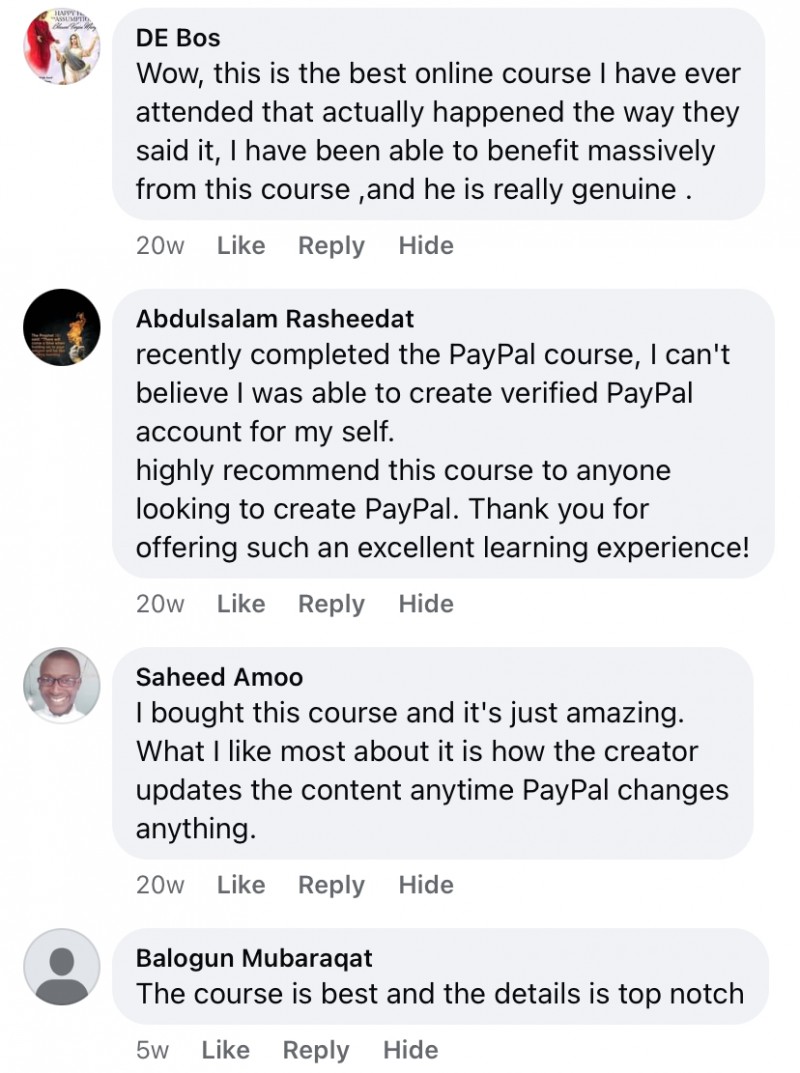
Task: Open DE Bos profile picture
Action: [x=62, y=47]
